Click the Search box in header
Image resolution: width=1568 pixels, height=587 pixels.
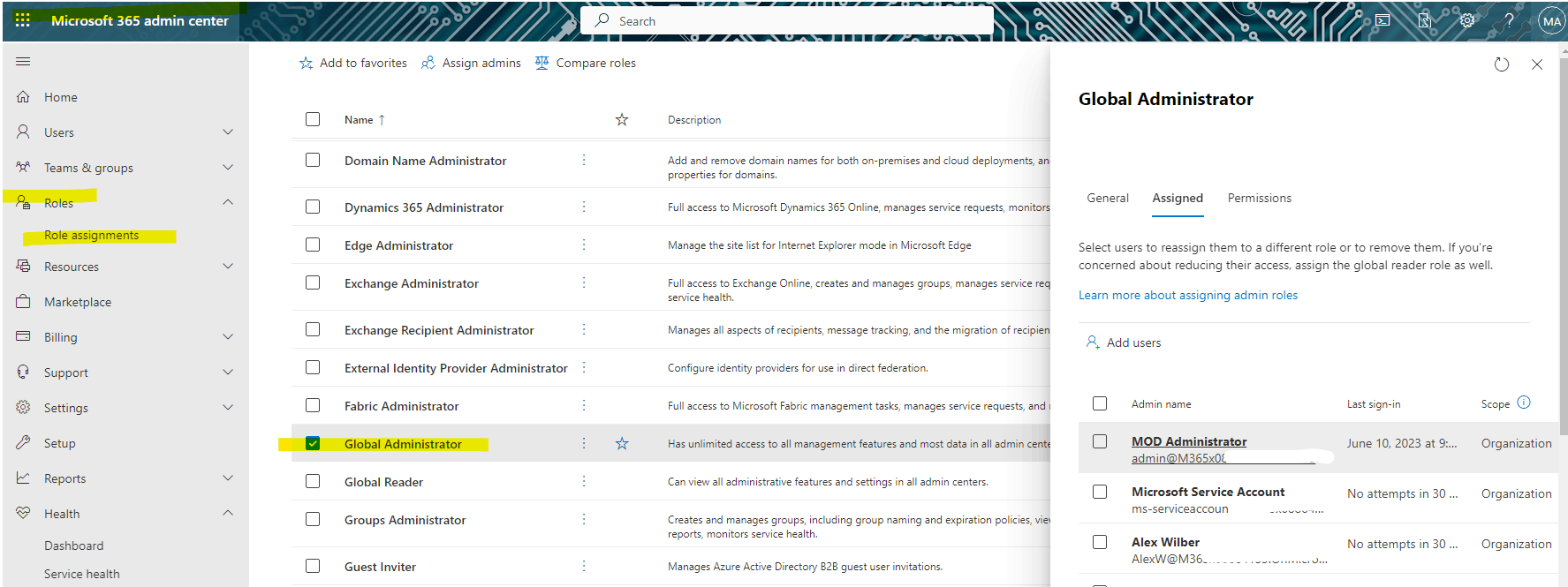[x=787, y=21]
